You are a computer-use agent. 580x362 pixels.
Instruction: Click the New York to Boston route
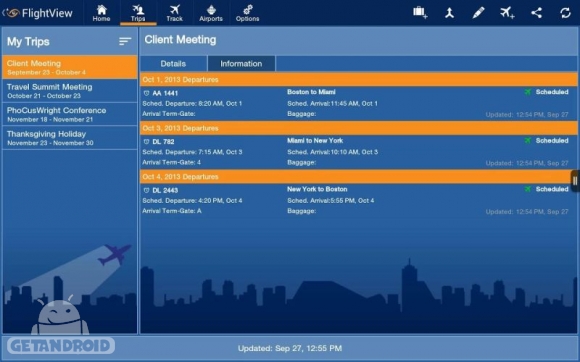click(x=317, y=189)
